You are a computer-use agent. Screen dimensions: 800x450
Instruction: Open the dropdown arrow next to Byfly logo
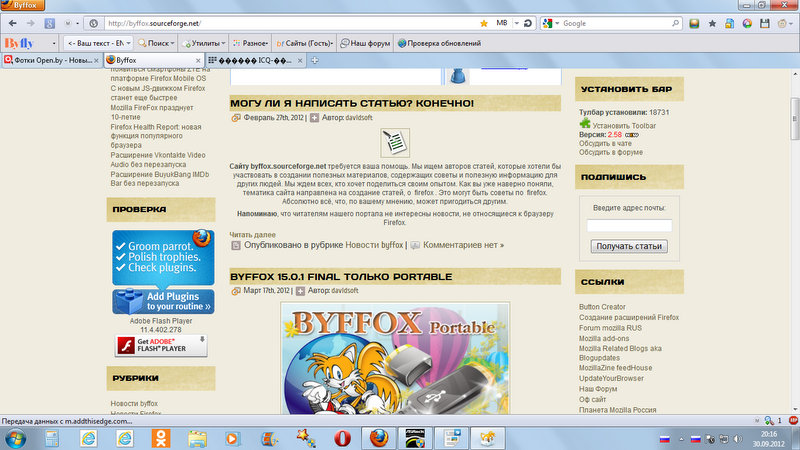point(54,44)
